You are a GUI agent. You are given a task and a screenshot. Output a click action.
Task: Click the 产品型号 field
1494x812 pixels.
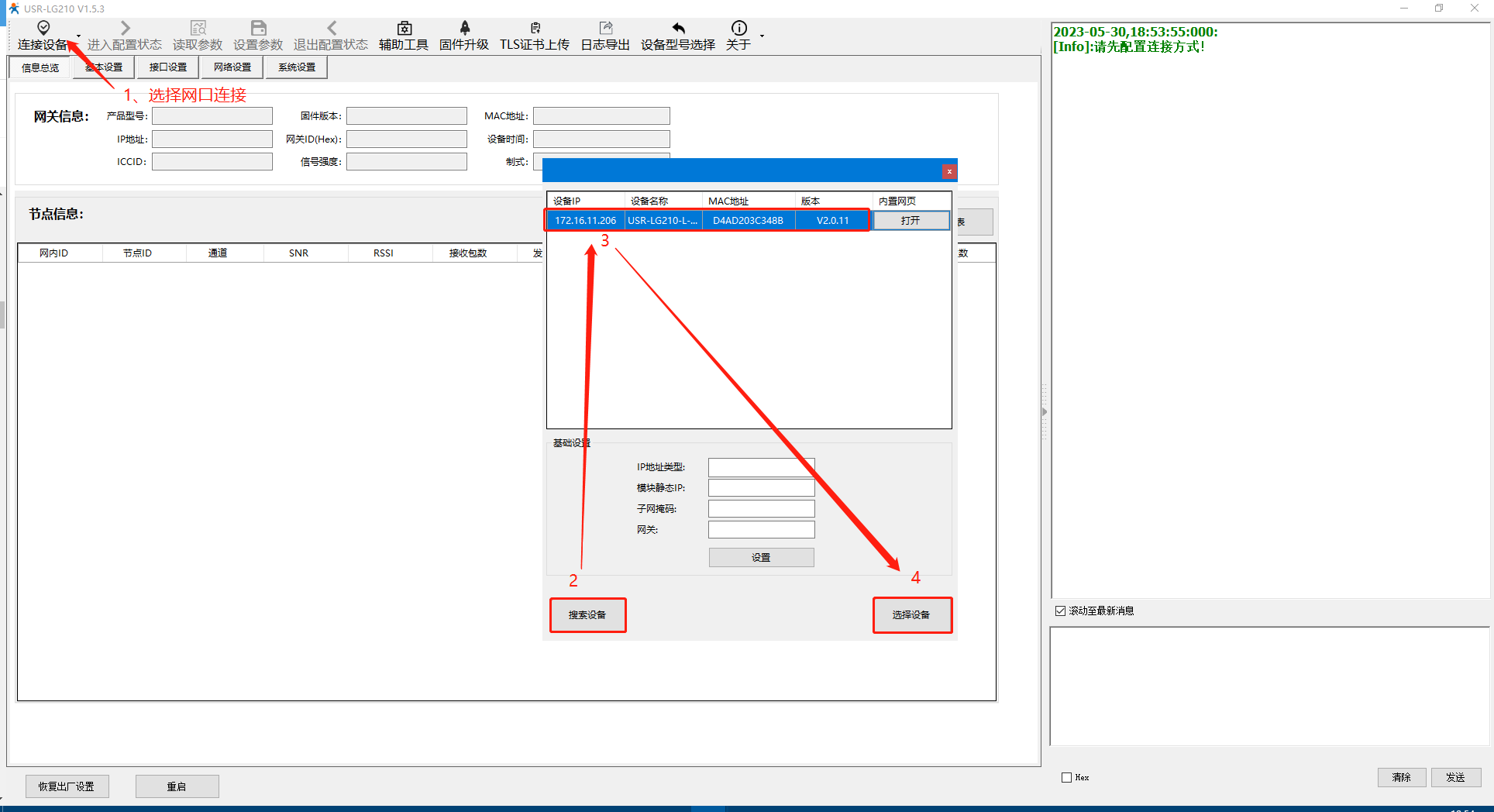pos(212,116)
